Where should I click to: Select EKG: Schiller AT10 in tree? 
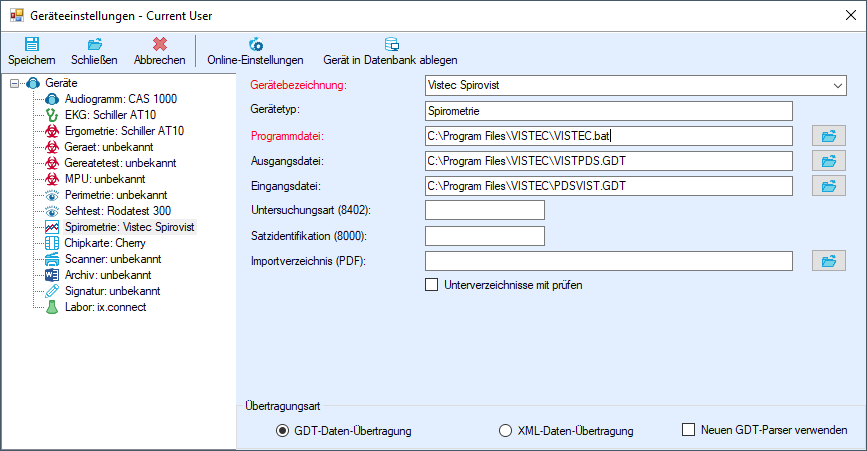[x=110, y=115]
